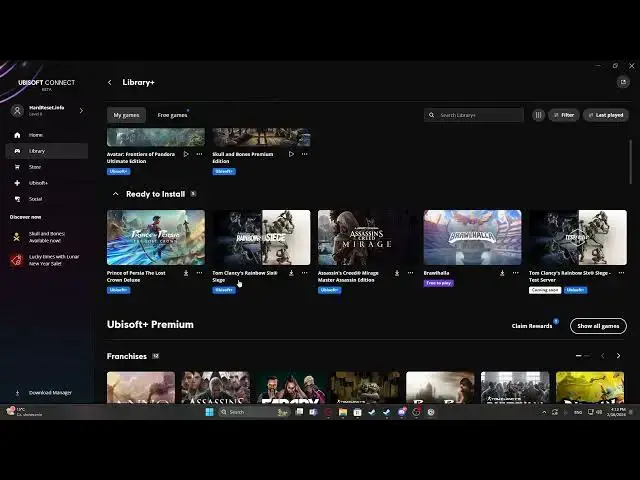This screenshot has width=640, height=480.
Task: Open Skull and Bones Available now promo
Action: click(45, 237)
